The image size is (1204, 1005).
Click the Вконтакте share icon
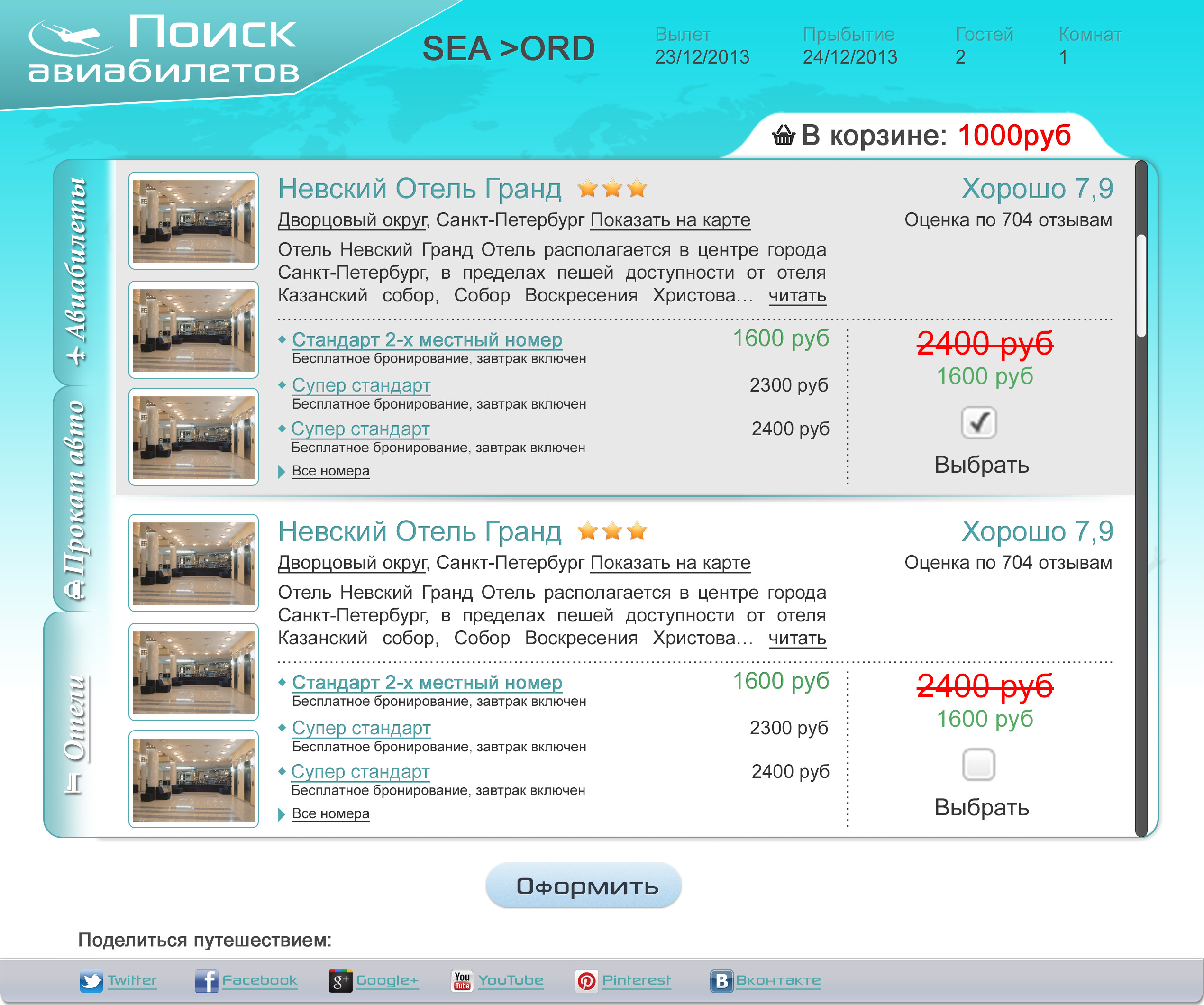721,981
